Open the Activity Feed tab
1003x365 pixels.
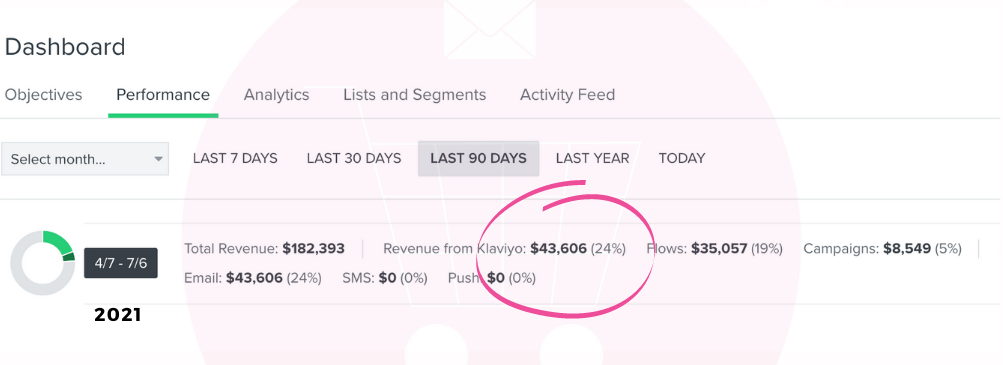(567, 95)
